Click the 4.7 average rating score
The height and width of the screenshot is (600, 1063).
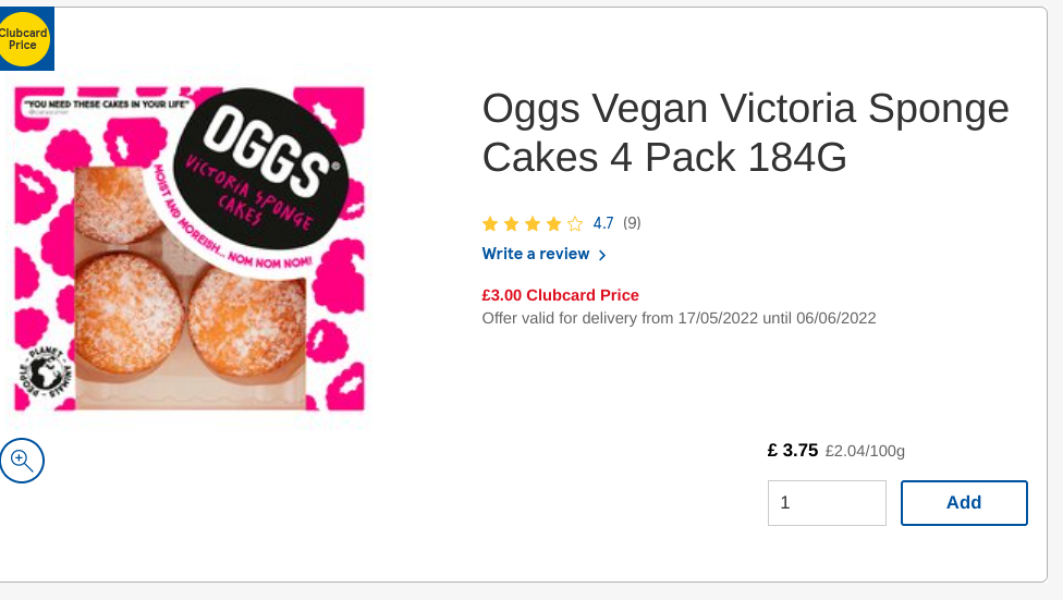pyautogui.click(x=601, y=223)
